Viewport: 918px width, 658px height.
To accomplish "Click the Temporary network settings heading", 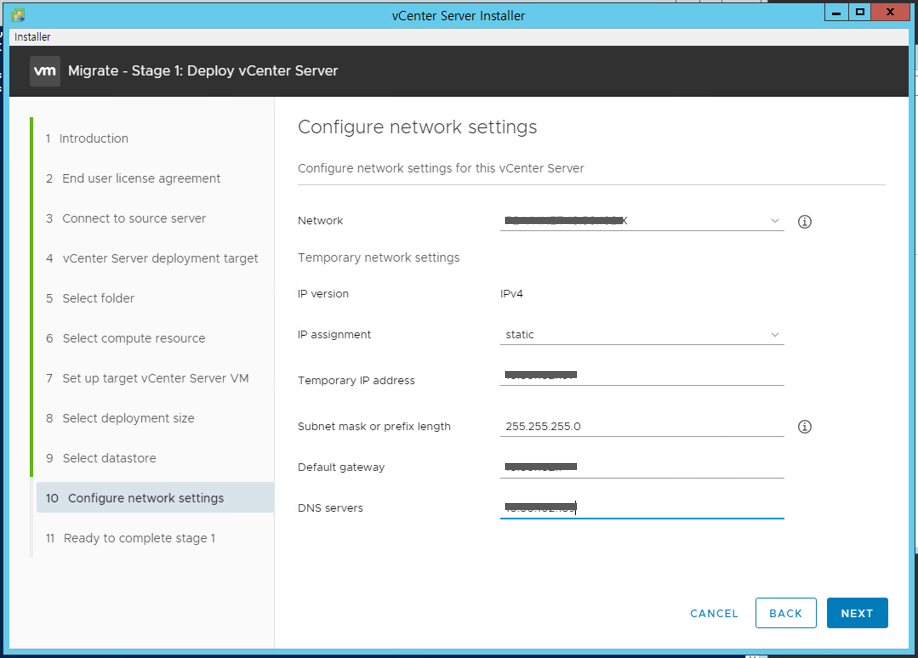I will [378, 258].
